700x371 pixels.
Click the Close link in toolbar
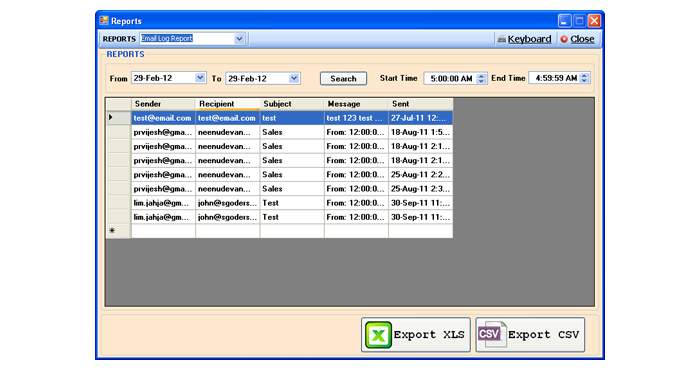click(x=582, y=39)
